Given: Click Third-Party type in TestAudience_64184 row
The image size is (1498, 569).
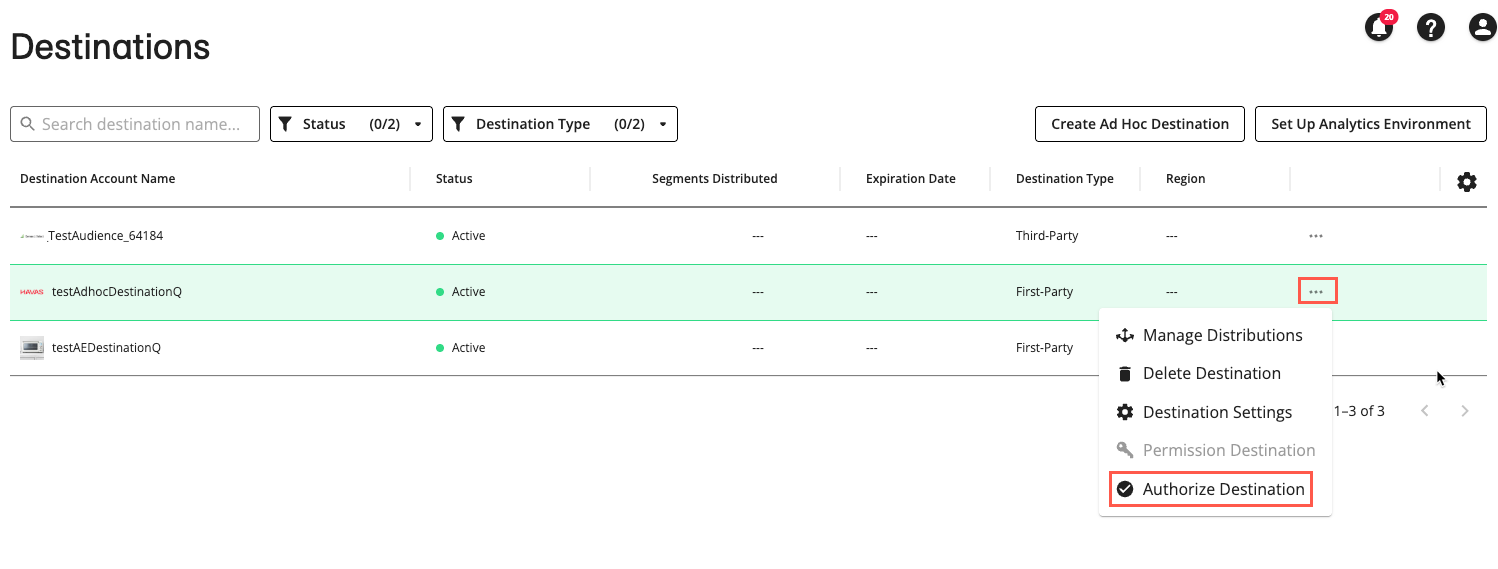Looking at the screenshot, I should 1047,236.
